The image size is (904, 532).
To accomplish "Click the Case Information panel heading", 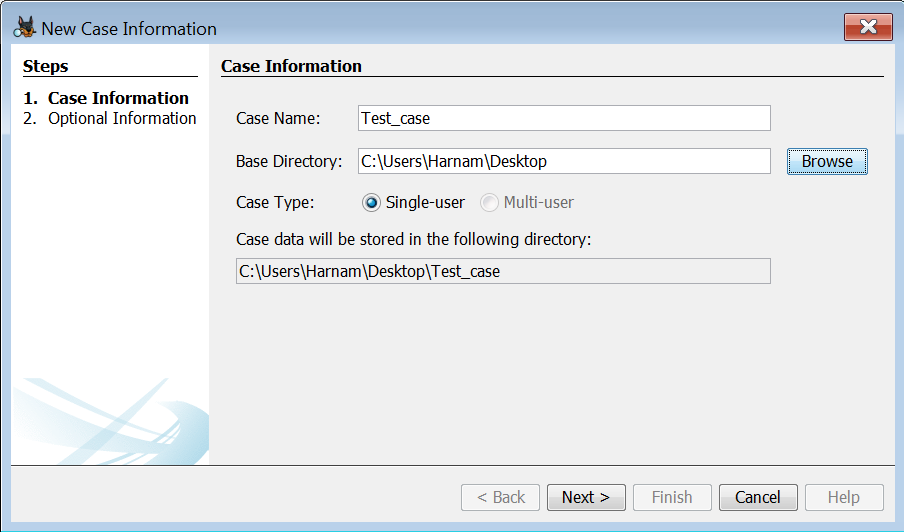I will coord(291,66).
